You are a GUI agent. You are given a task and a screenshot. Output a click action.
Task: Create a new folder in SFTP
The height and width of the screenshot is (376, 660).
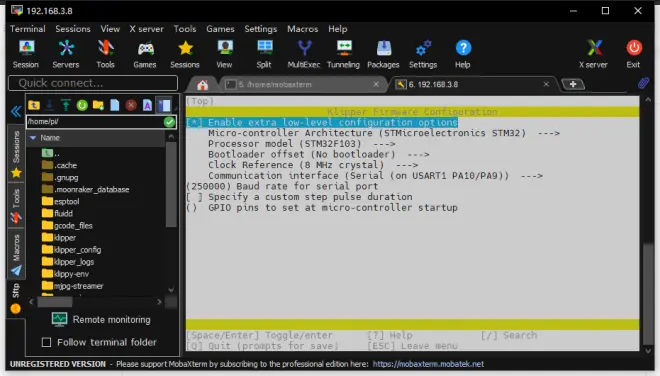coord(98,105)
